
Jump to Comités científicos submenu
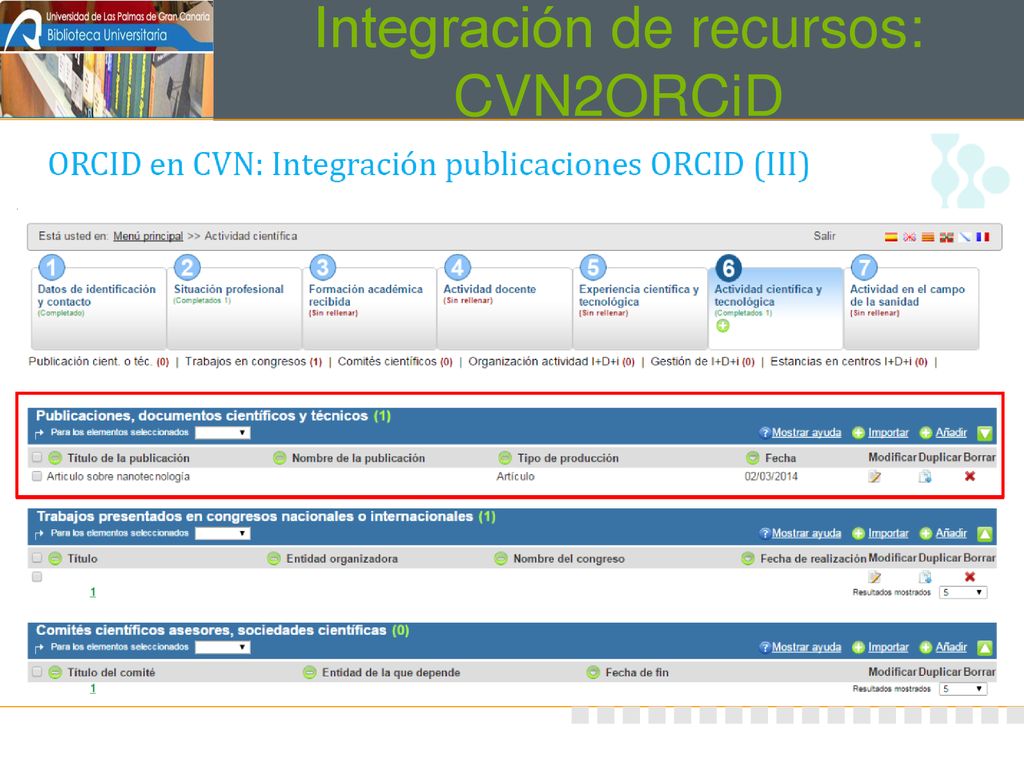point(395,362)
